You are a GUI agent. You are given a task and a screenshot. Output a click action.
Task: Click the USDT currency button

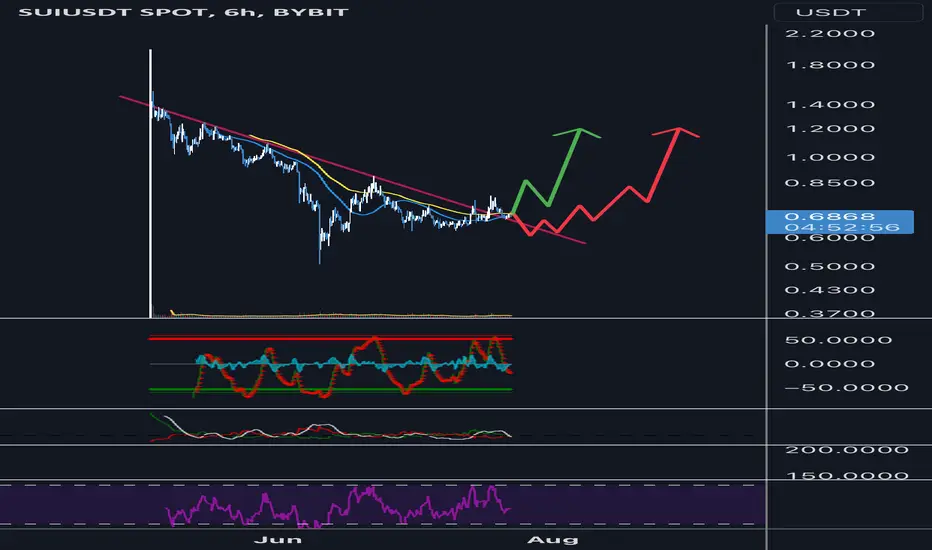(848, 12)
